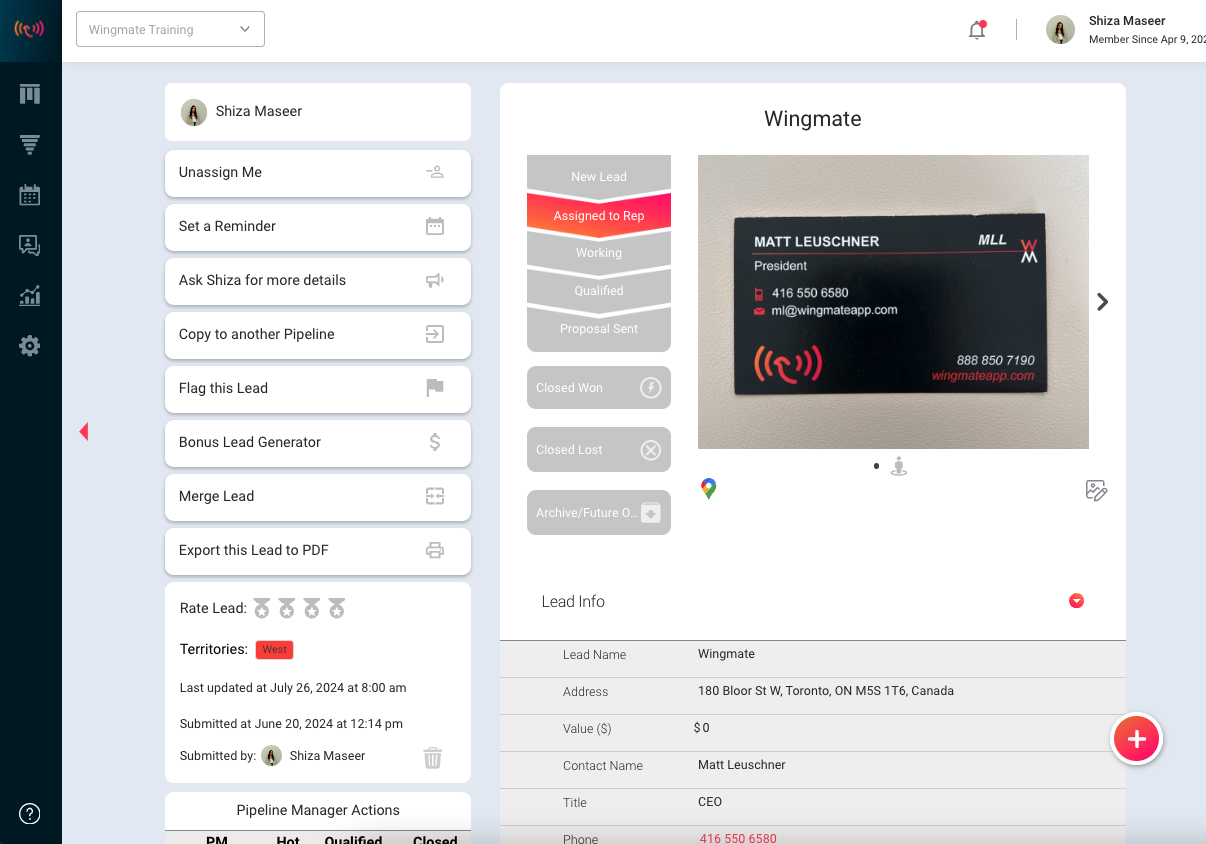Click the red floating plus button
The image size is (1206, 844).
click(1137, 739)
